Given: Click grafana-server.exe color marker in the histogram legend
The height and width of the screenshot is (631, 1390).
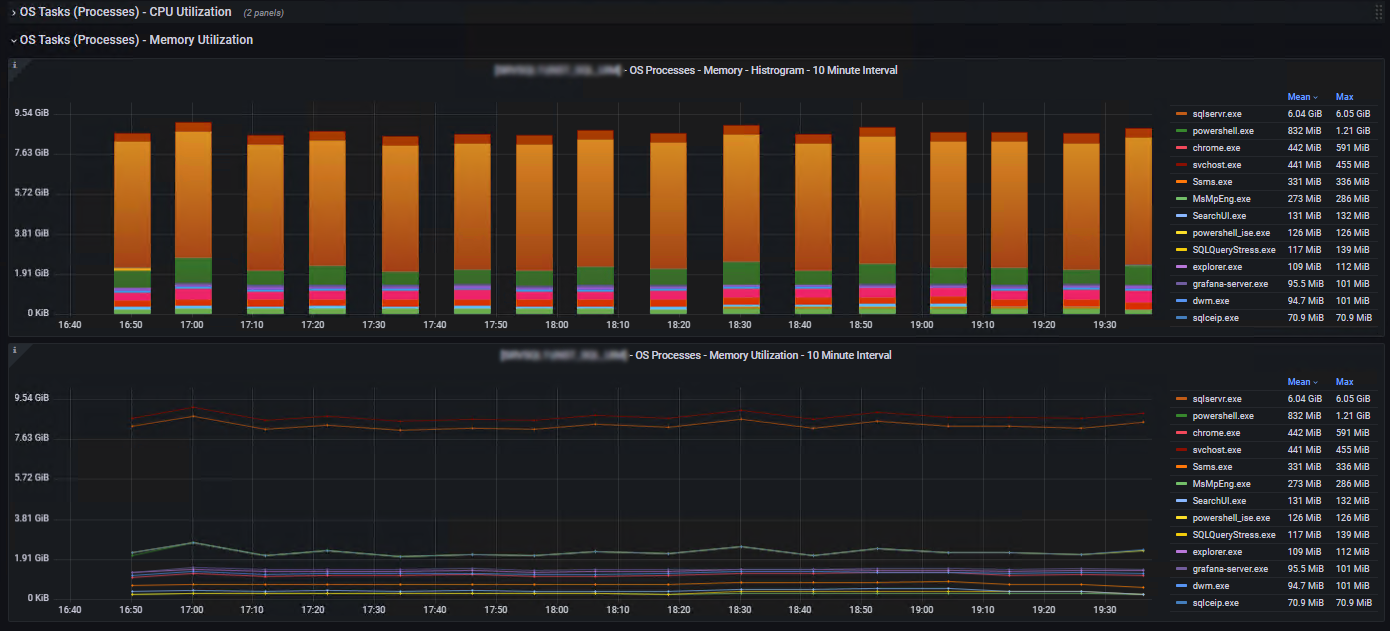Looking at the screenshot, I should (x=1181, y=284).
